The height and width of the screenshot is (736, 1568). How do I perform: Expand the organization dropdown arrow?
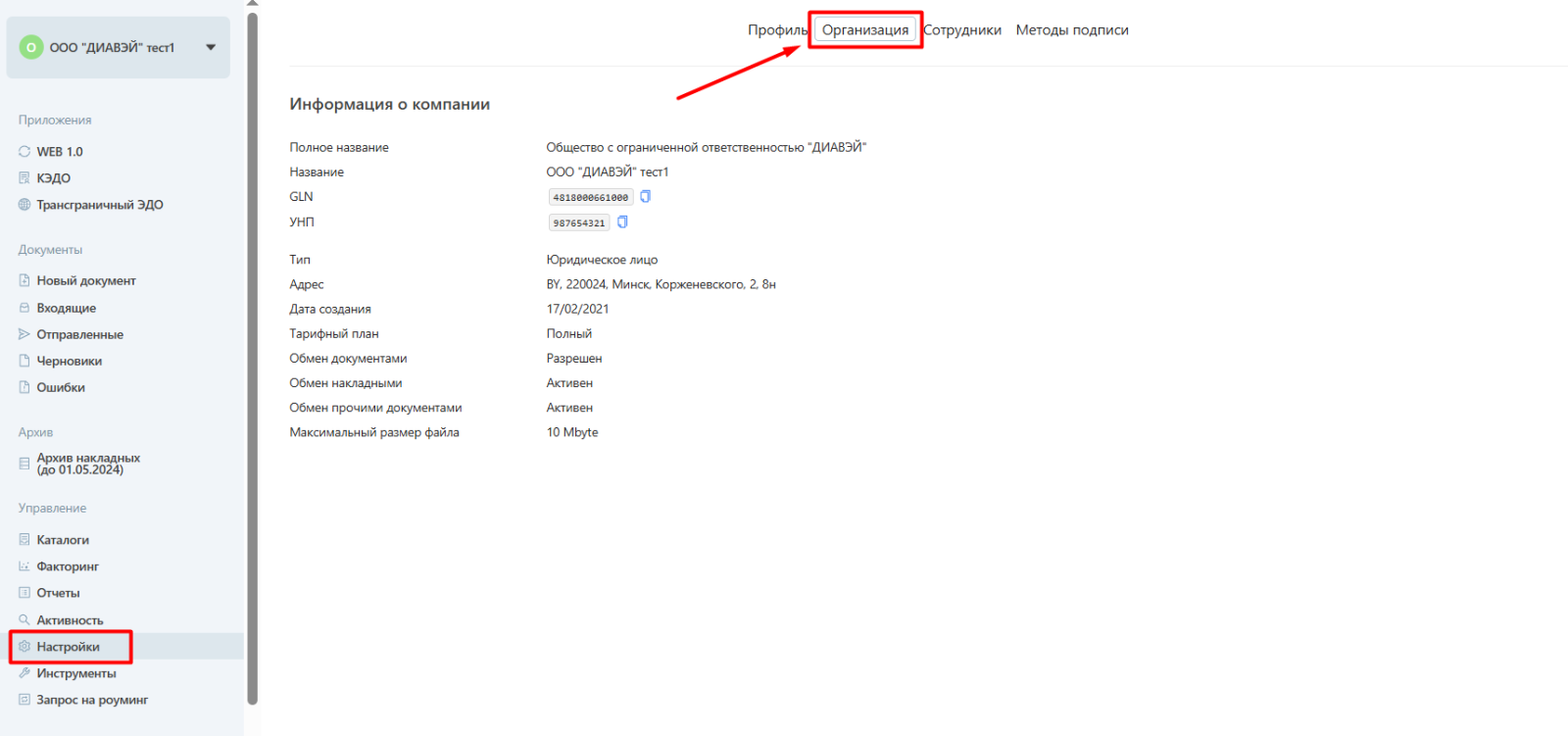point(211,47)
